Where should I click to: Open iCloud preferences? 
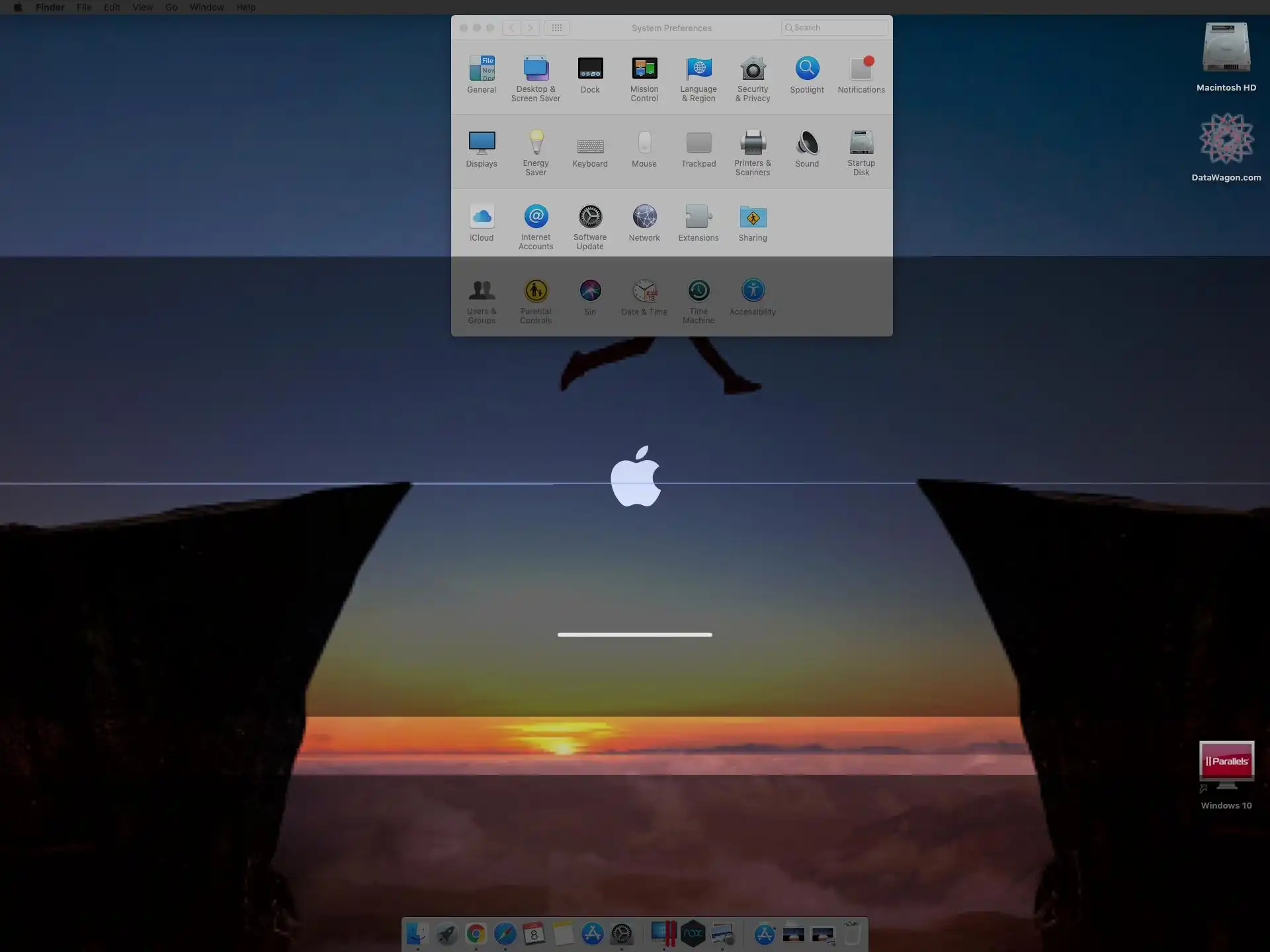tap(482, 217)
